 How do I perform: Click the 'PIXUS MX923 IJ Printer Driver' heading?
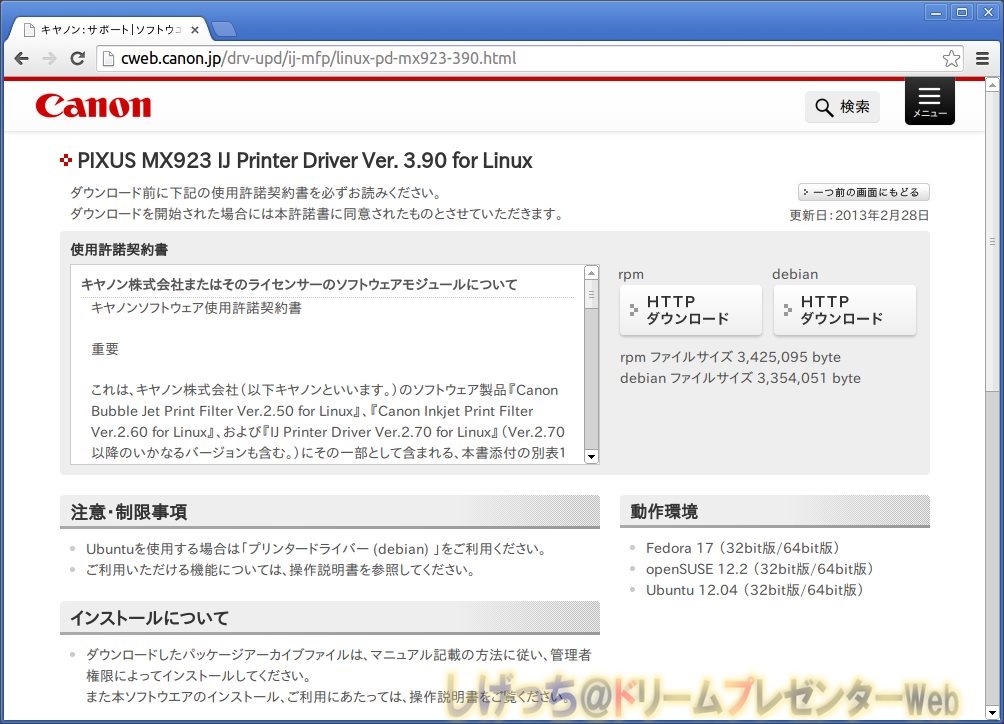click(x=305, y=161)
